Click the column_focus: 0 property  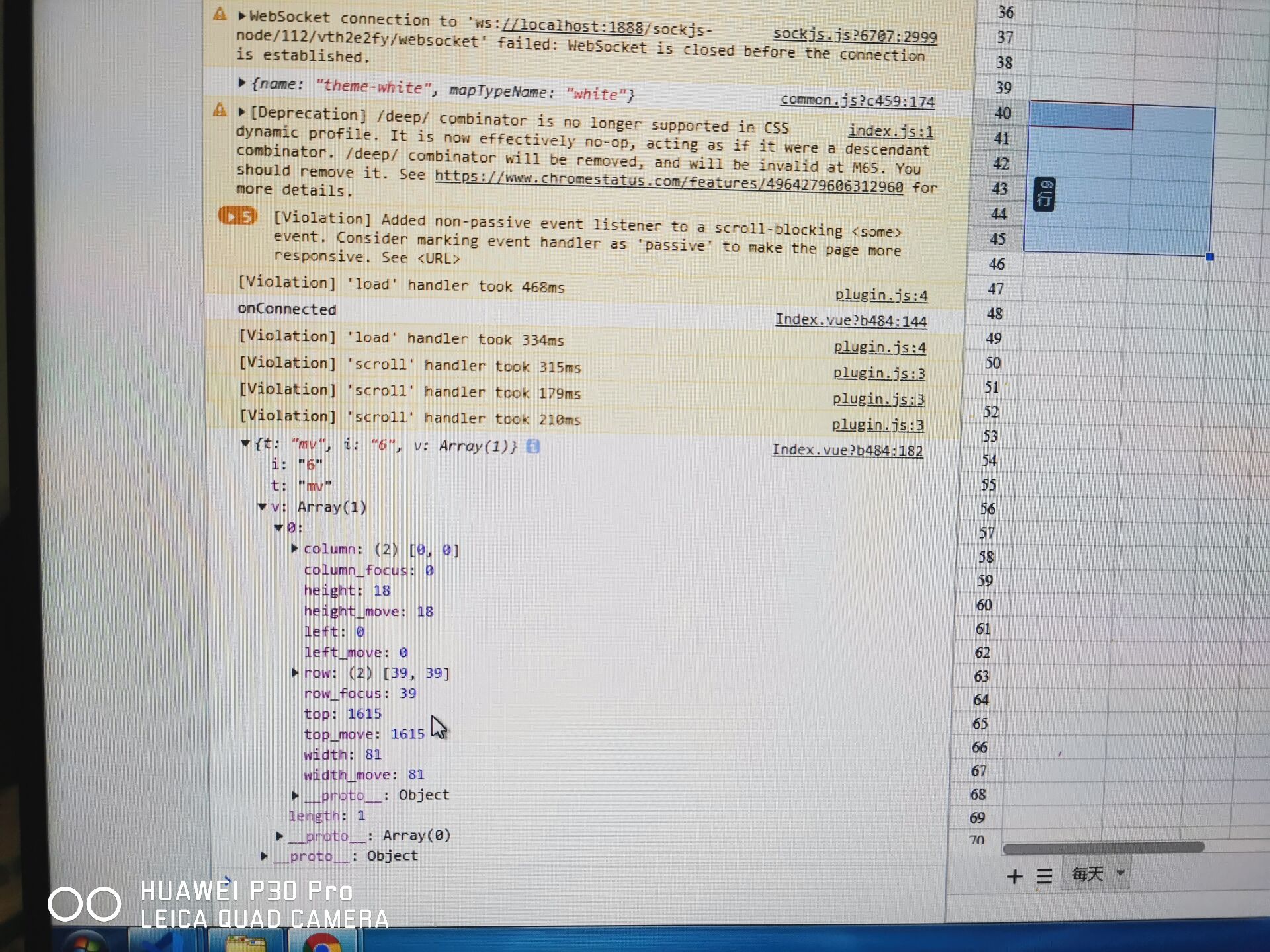click(x=368, y=570)
